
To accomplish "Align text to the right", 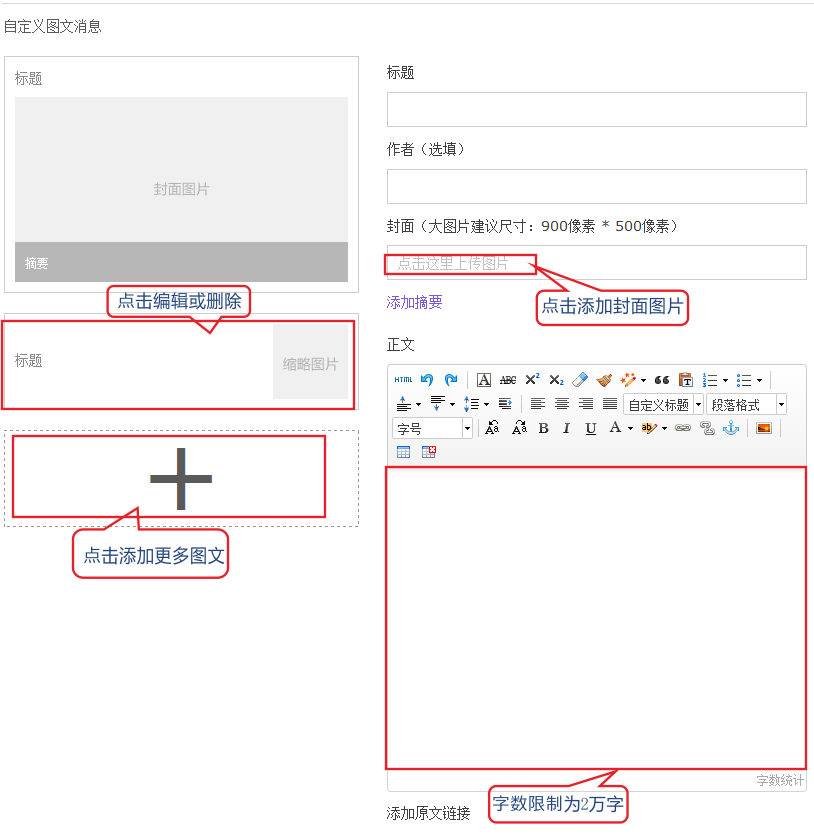I will click(586, 403).
